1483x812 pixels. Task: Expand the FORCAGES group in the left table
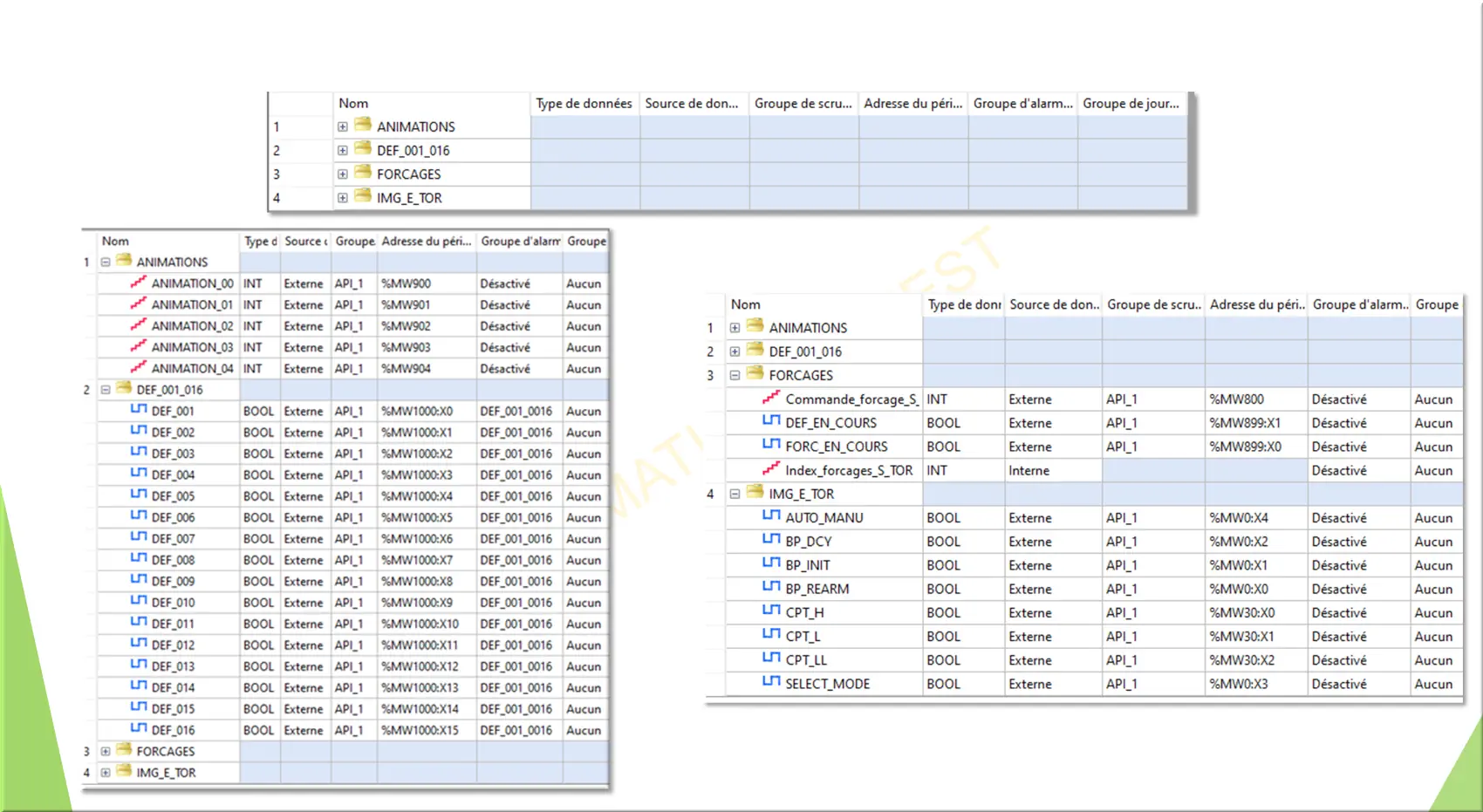click(x=106, y=751)
